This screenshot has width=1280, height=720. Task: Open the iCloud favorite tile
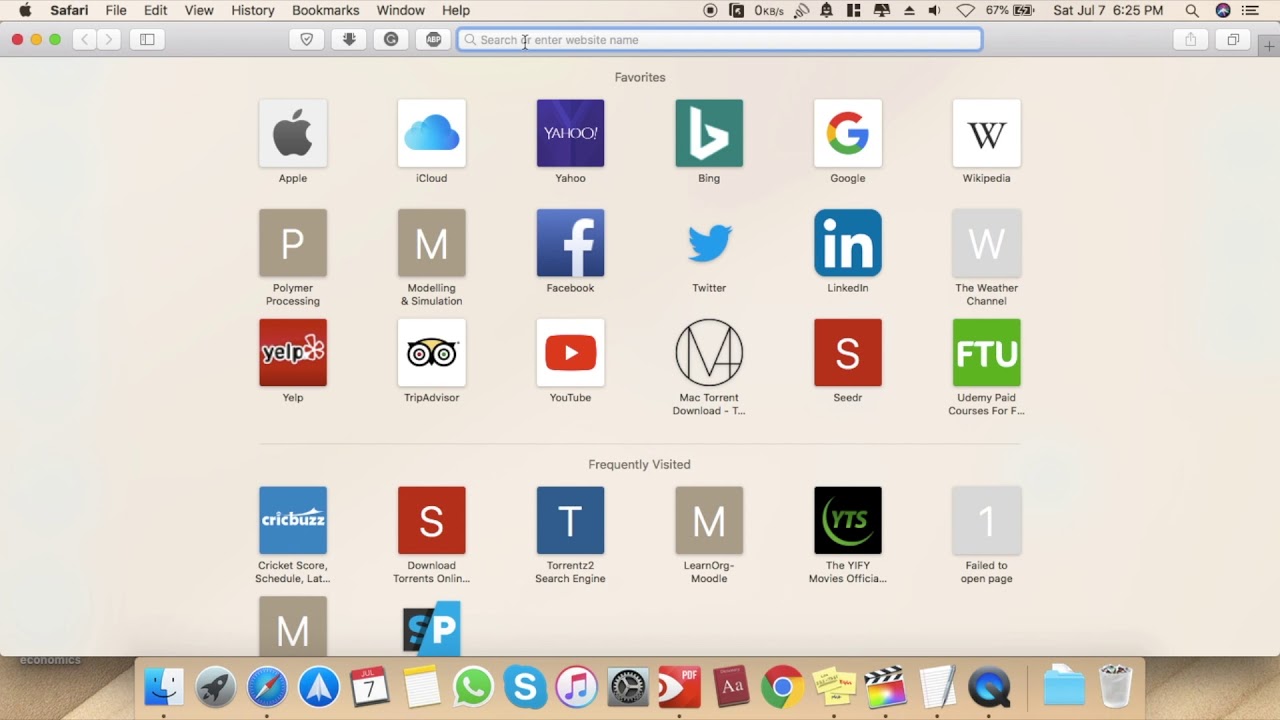point(432,133)
